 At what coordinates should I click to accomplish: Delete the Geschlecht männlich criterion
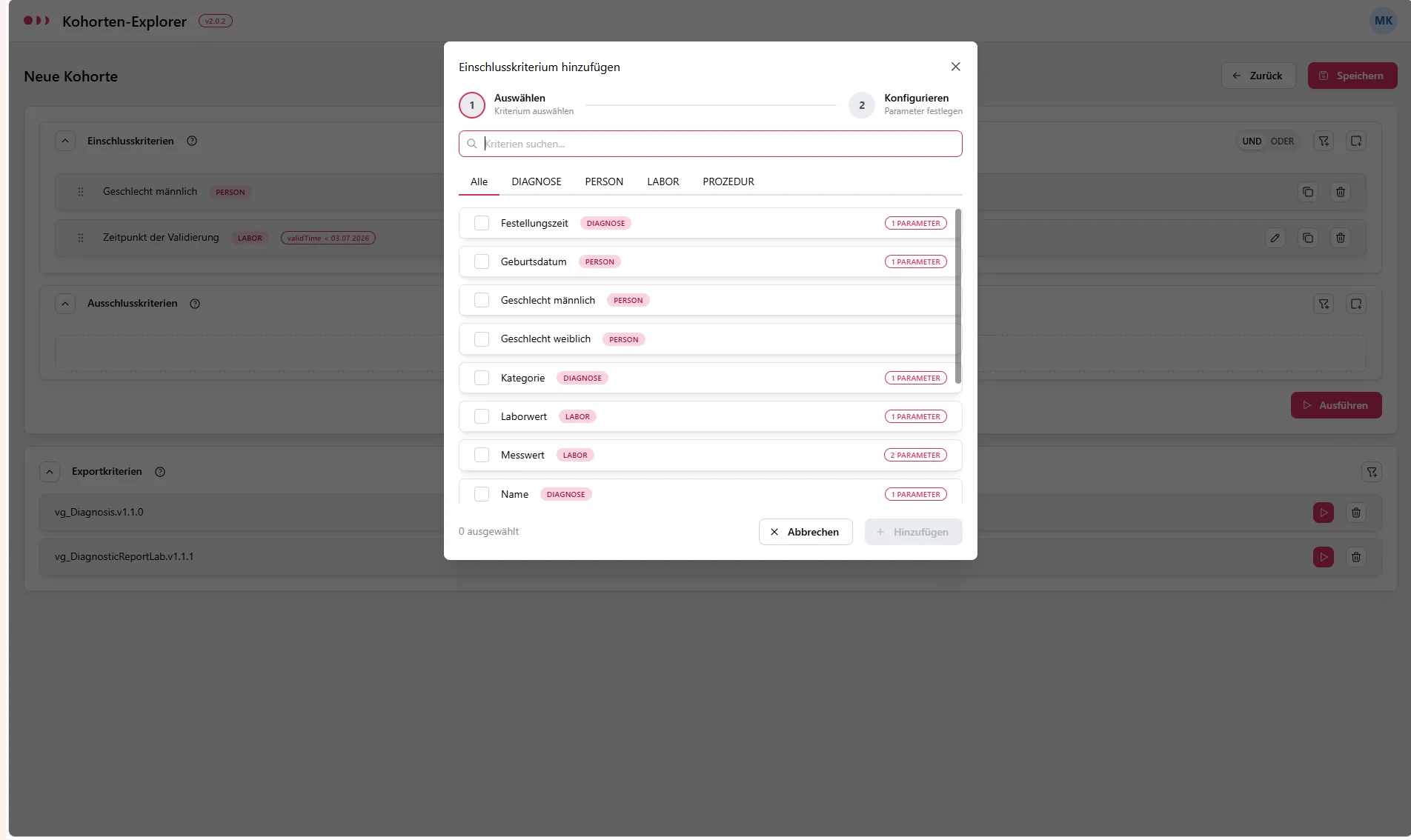click(1341, 192)
